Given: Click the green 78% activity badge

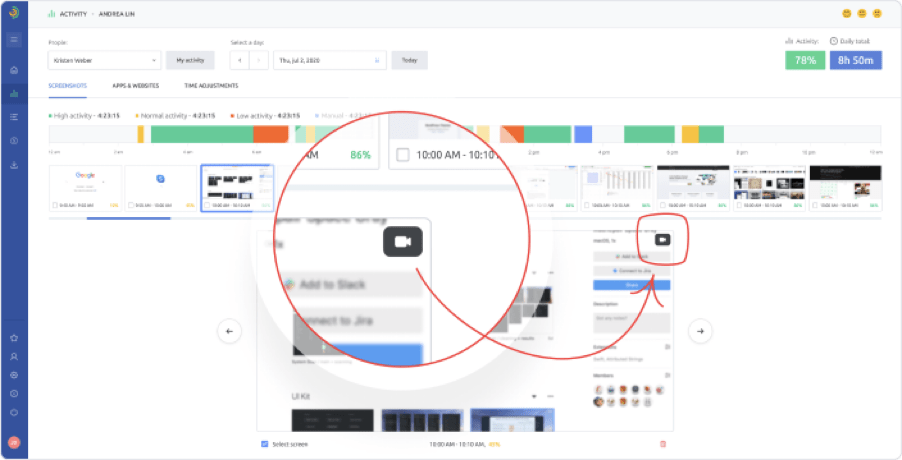Looking at the screenshot, I should (x=805, y=60).
